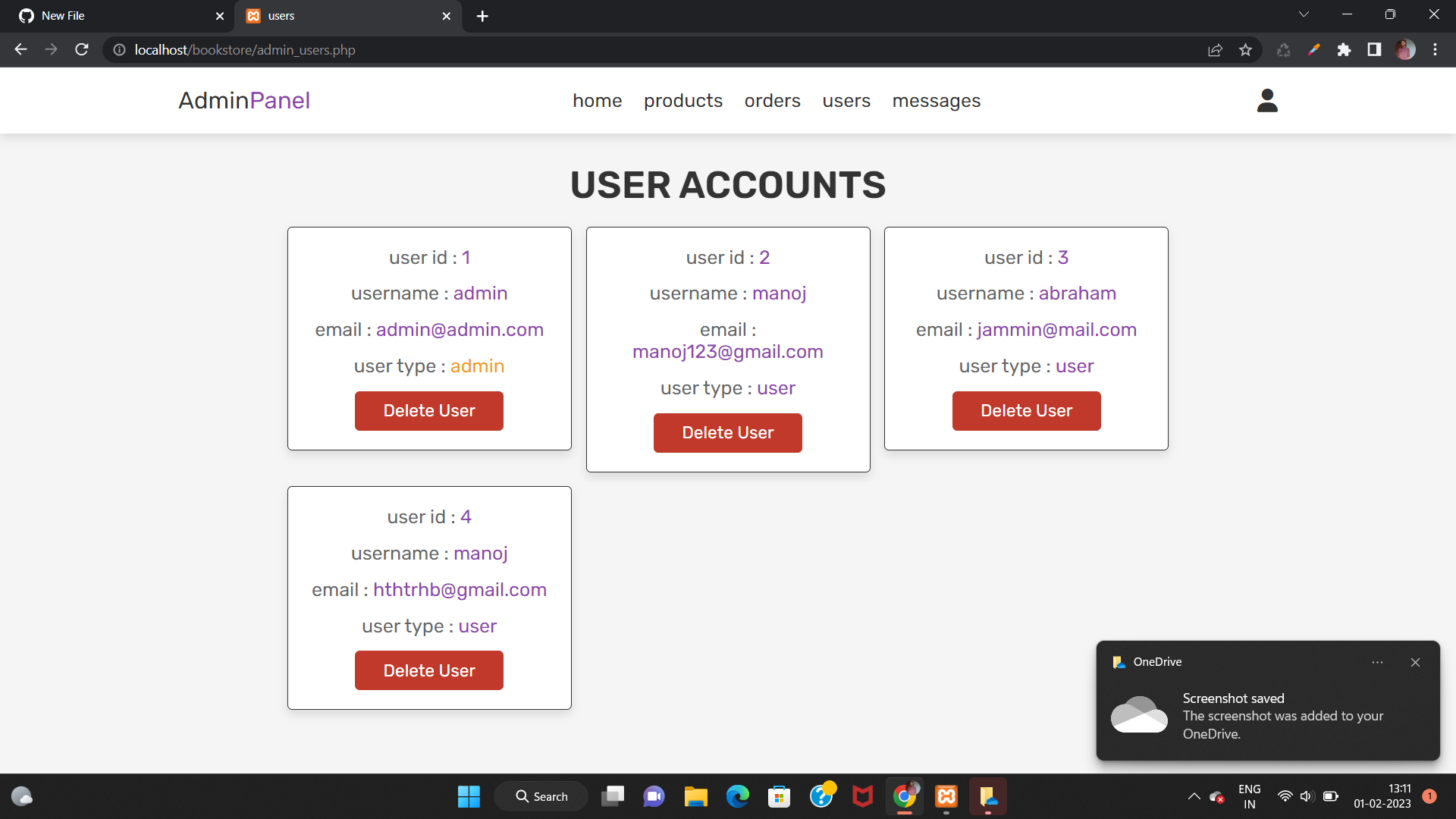Image resolution: width=1456 pixels, height=819 pixels.
Task: Open users in the navigation bar
Action: (x=846, y=100)
